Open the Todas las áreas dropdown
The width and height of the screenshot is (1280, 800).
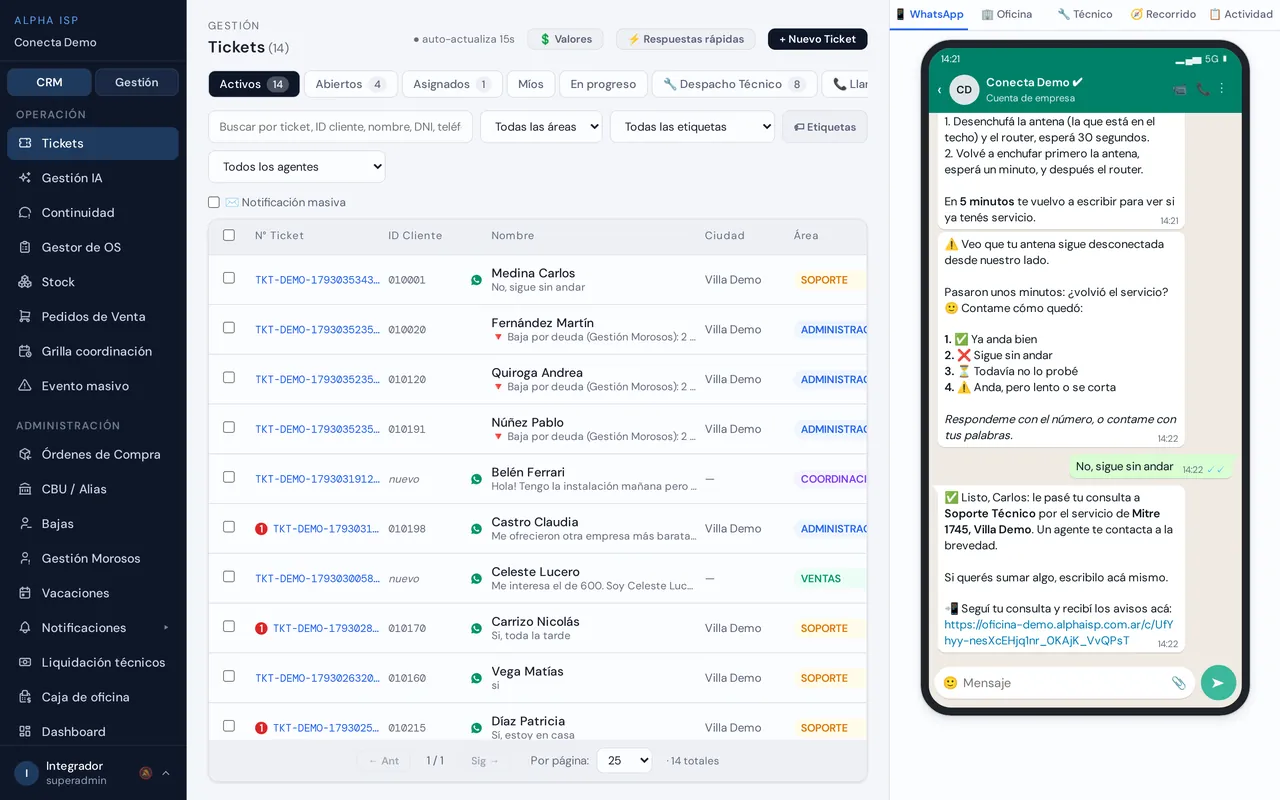point(541,127)
